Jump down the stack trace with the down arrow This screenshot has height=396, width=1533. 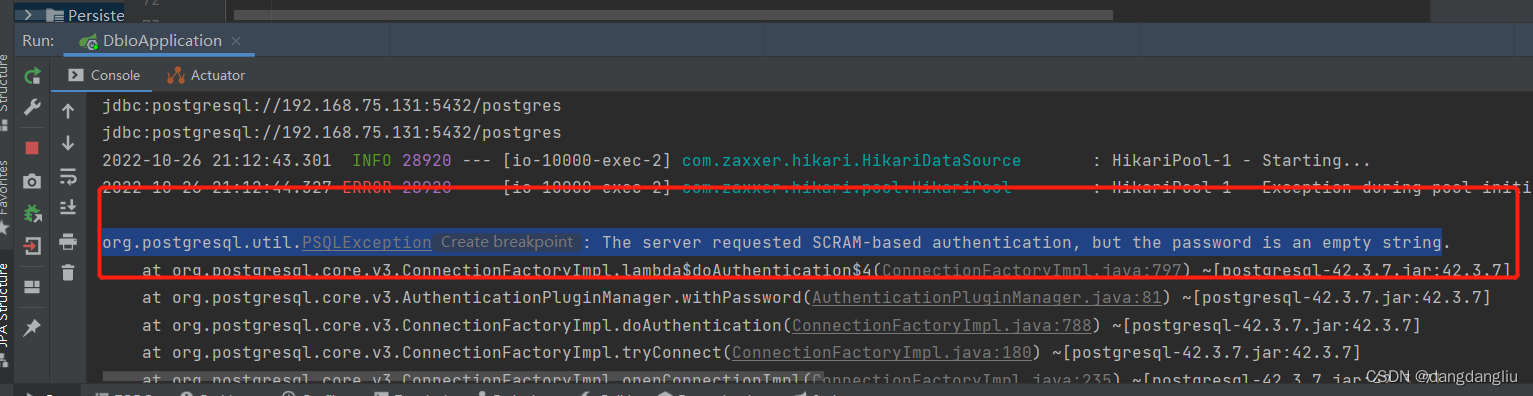[68, 143]
